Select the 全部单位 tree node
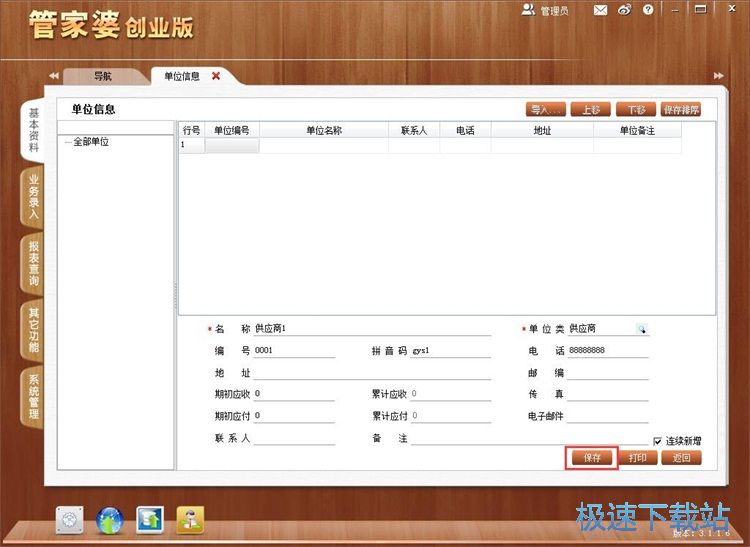Screen dimensions: 750x547 pos(91,142)
